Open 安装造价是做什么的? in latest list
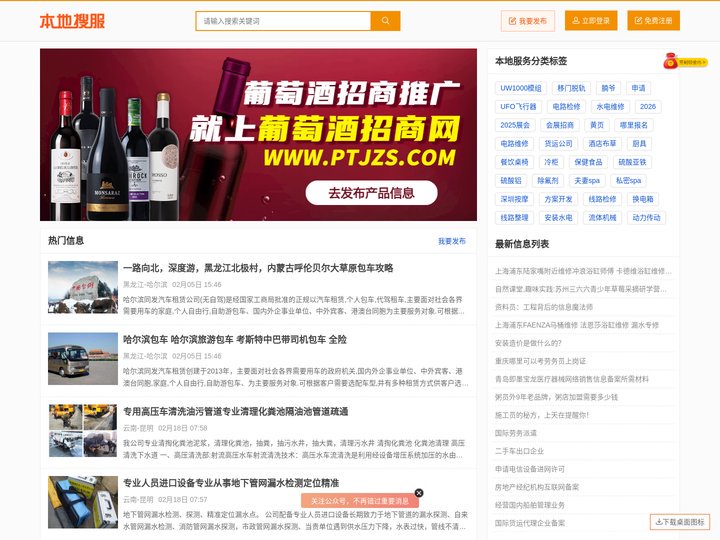The image size is (720, 540). [x=528, y=343]
